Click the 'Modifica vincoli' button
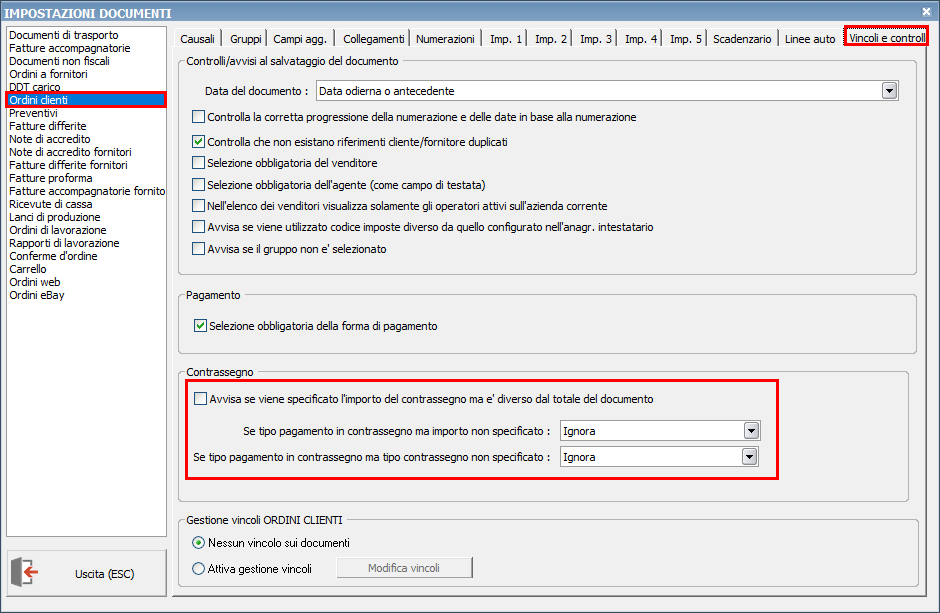The height and width of the screenshot is (613, 940). tap(404, 568)
